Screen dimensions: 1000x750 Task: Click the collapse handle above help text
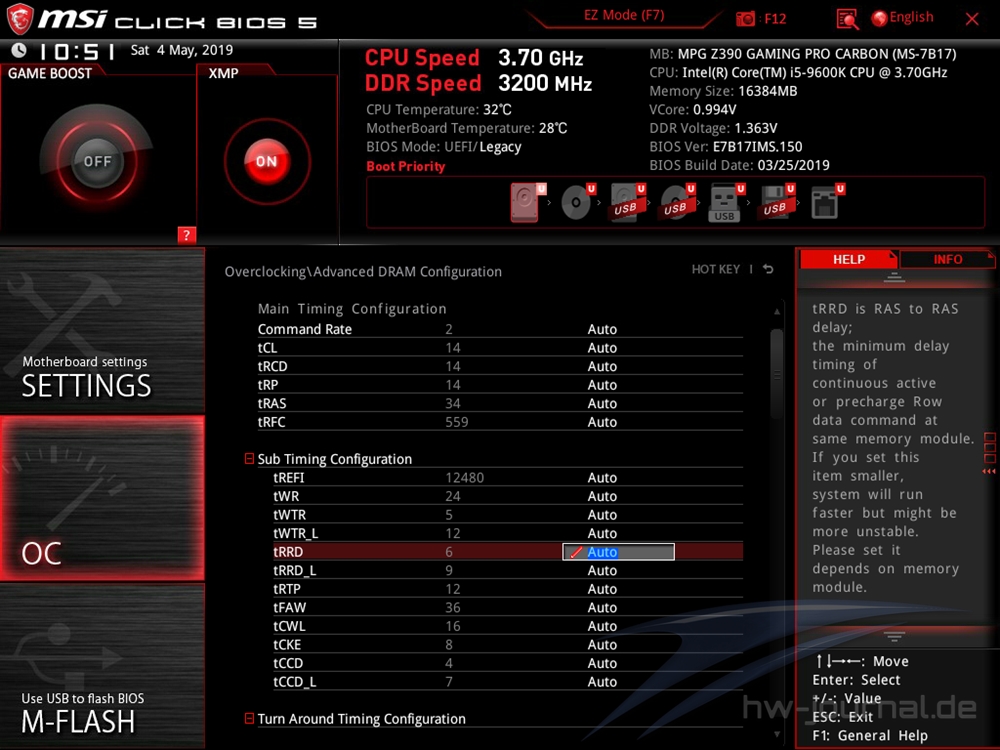click(x=894, y=277)
